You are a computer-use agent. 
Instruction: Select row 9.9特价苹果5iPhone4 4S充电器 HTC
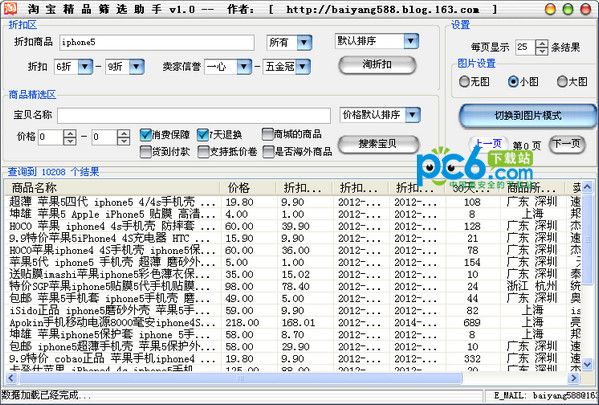[x=293, y=238]
